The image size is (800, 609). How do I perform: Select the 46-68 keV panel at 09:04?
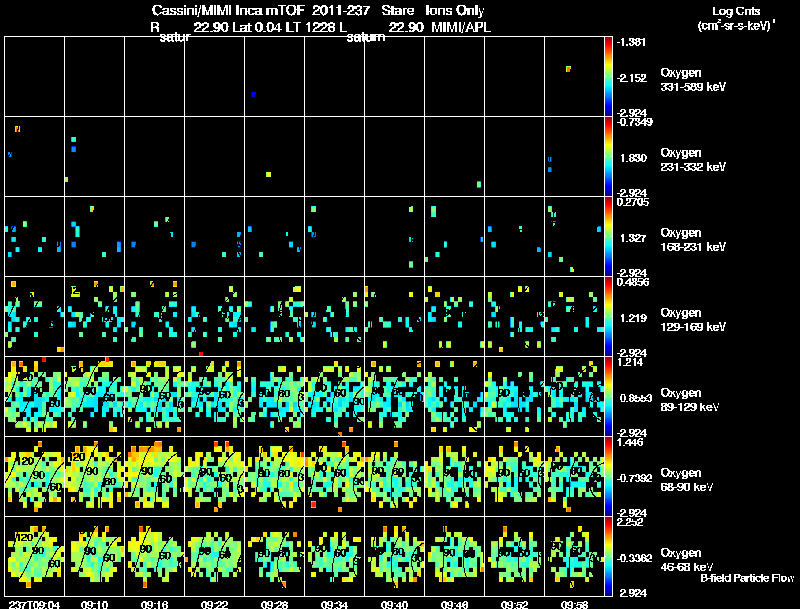click(x=35, y=556)
